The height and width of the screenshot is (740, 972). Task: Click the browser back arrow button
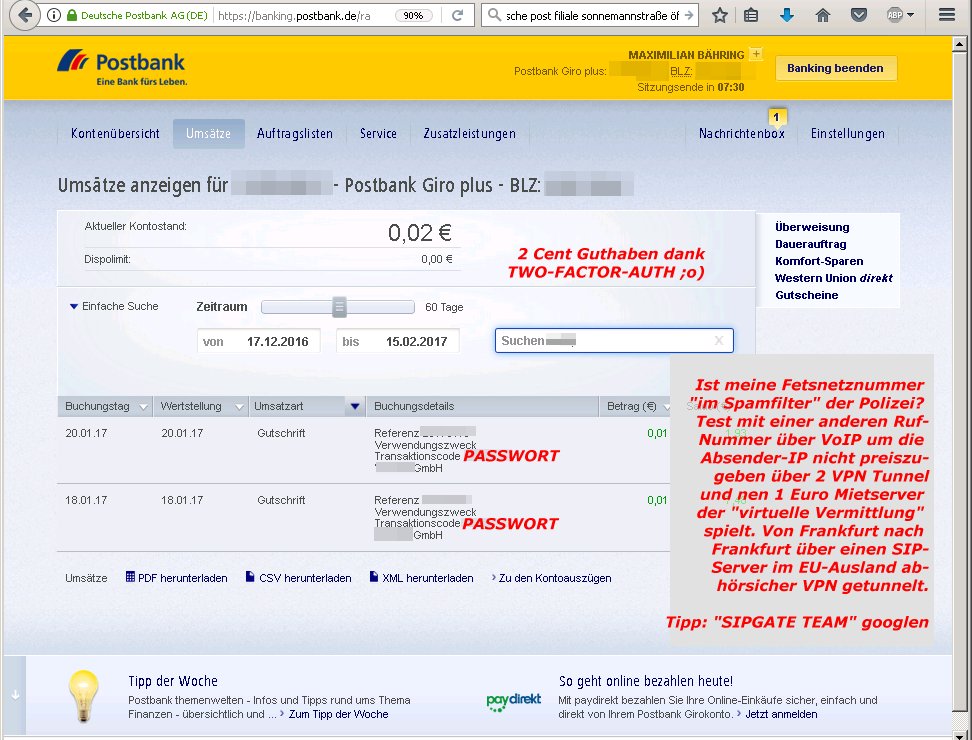(25, 15)
